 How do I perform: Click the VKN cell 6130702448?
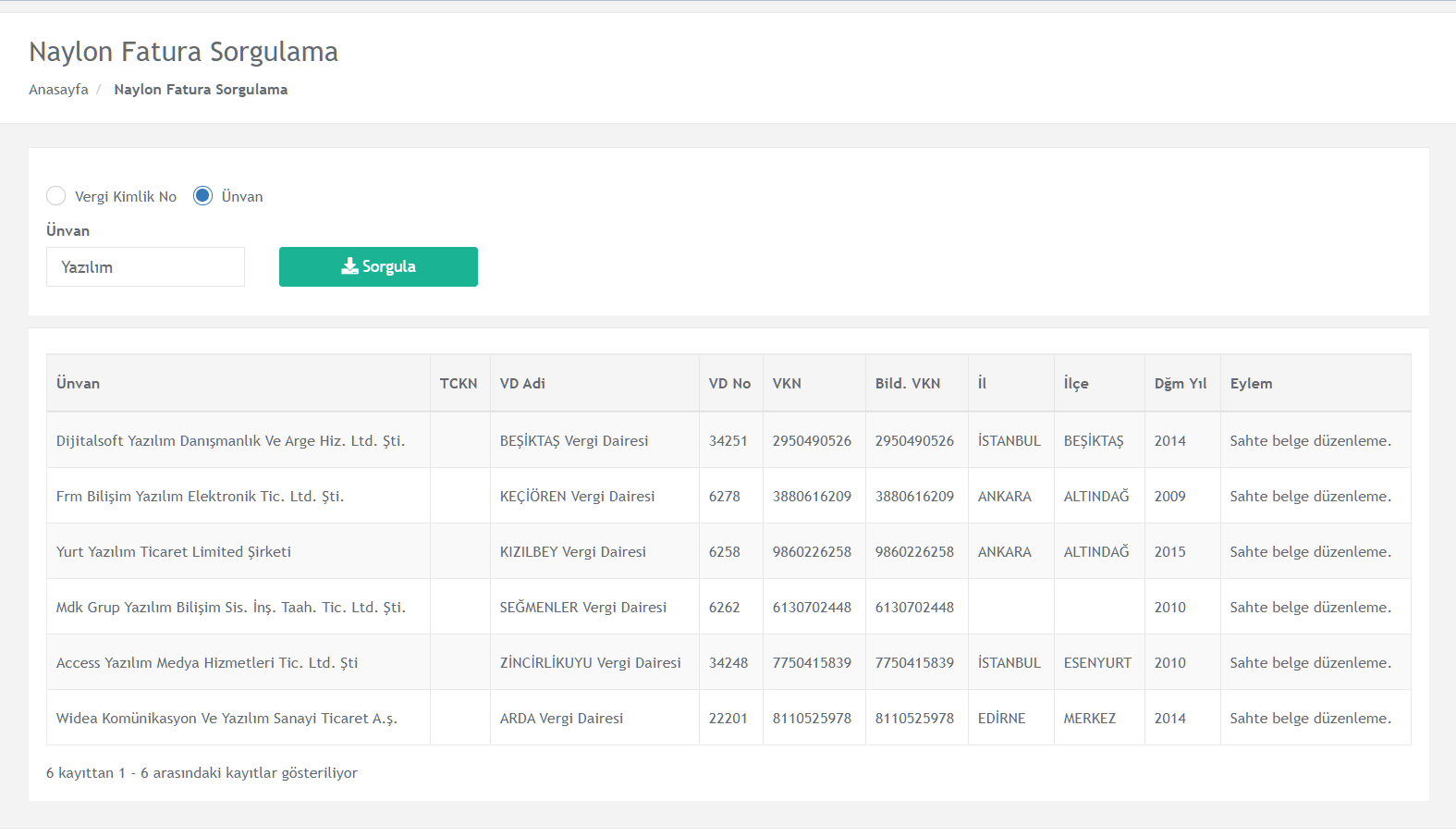pyautogui.click(x=814, y=607)
